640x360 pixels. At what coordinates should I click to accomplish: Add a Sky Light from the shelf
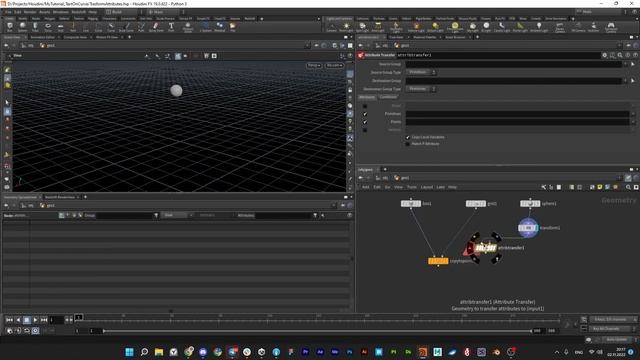pos(473,27)
